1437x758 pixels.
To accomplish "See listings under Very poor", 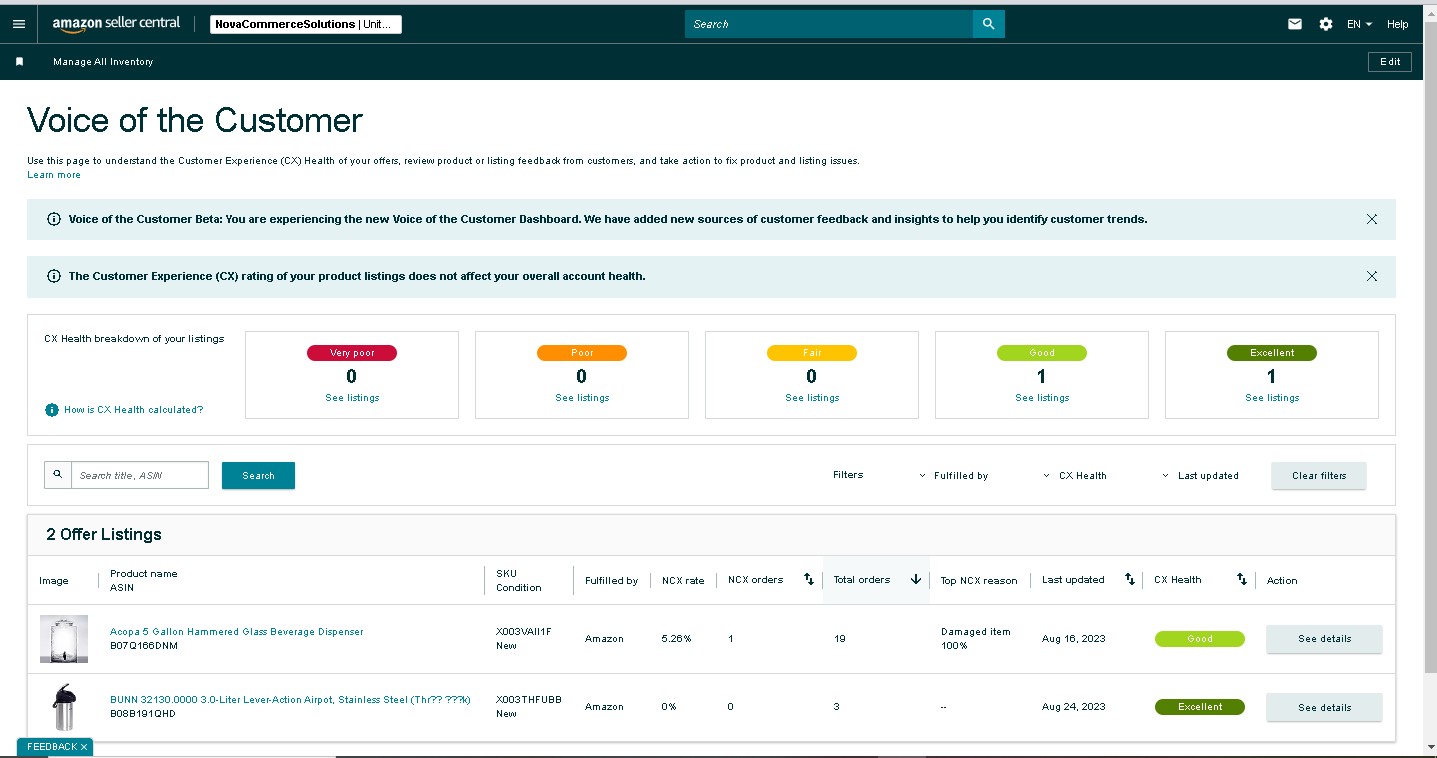I will click(x=351, y=398).
